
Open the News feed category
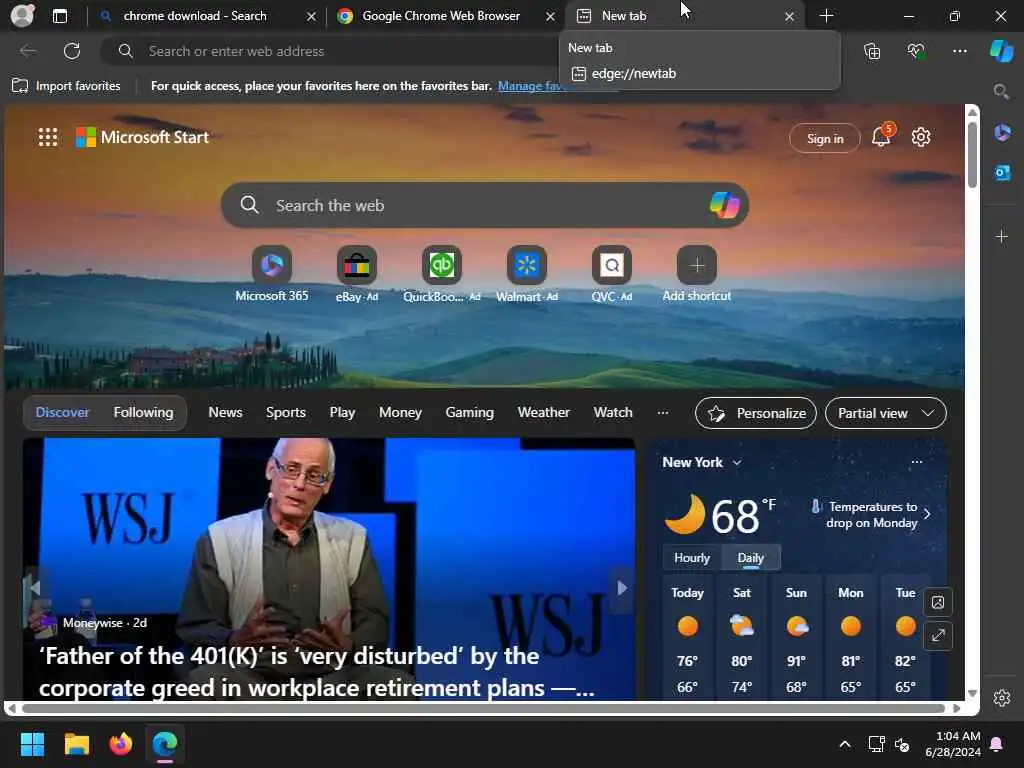(x=225, y=413)
